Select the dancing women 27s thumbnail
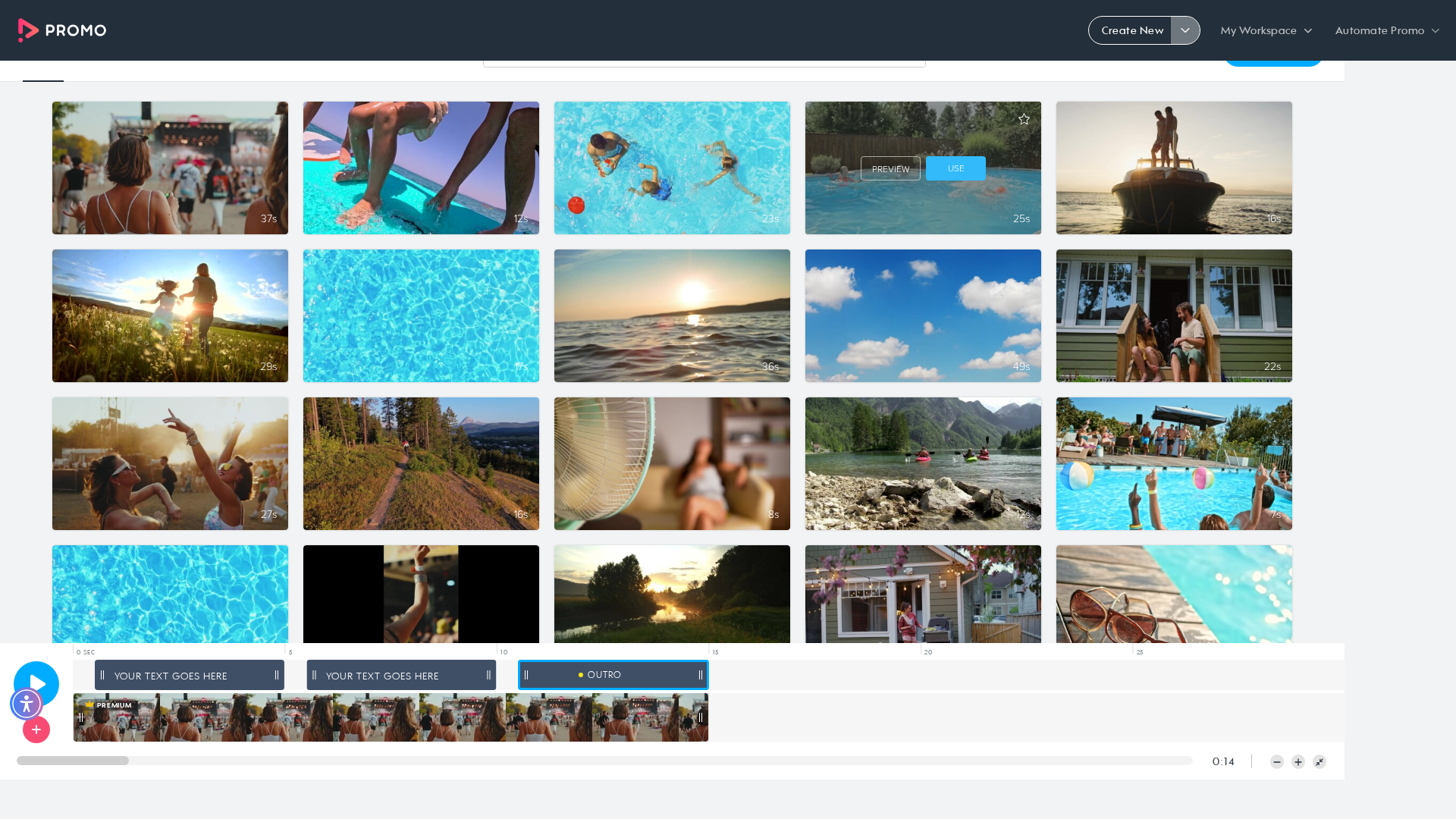 [x=170, y=464]
